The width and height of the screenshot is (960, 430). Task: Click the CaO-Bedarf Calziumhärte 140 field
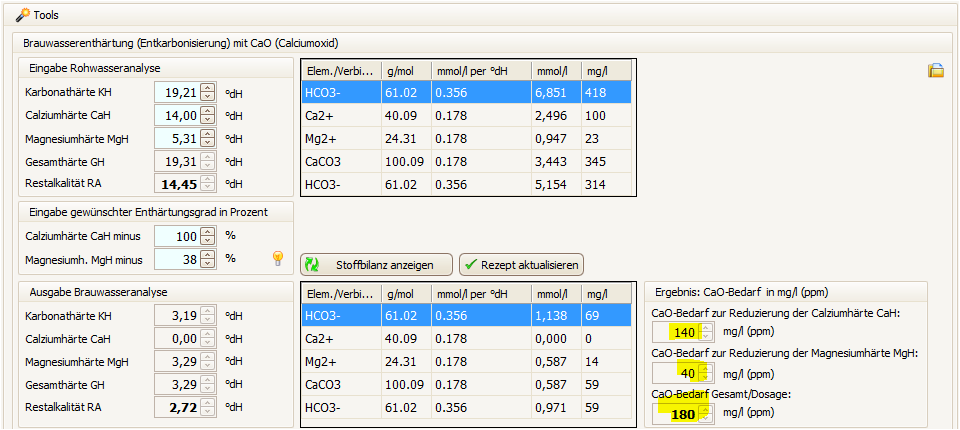pos(674,332)
